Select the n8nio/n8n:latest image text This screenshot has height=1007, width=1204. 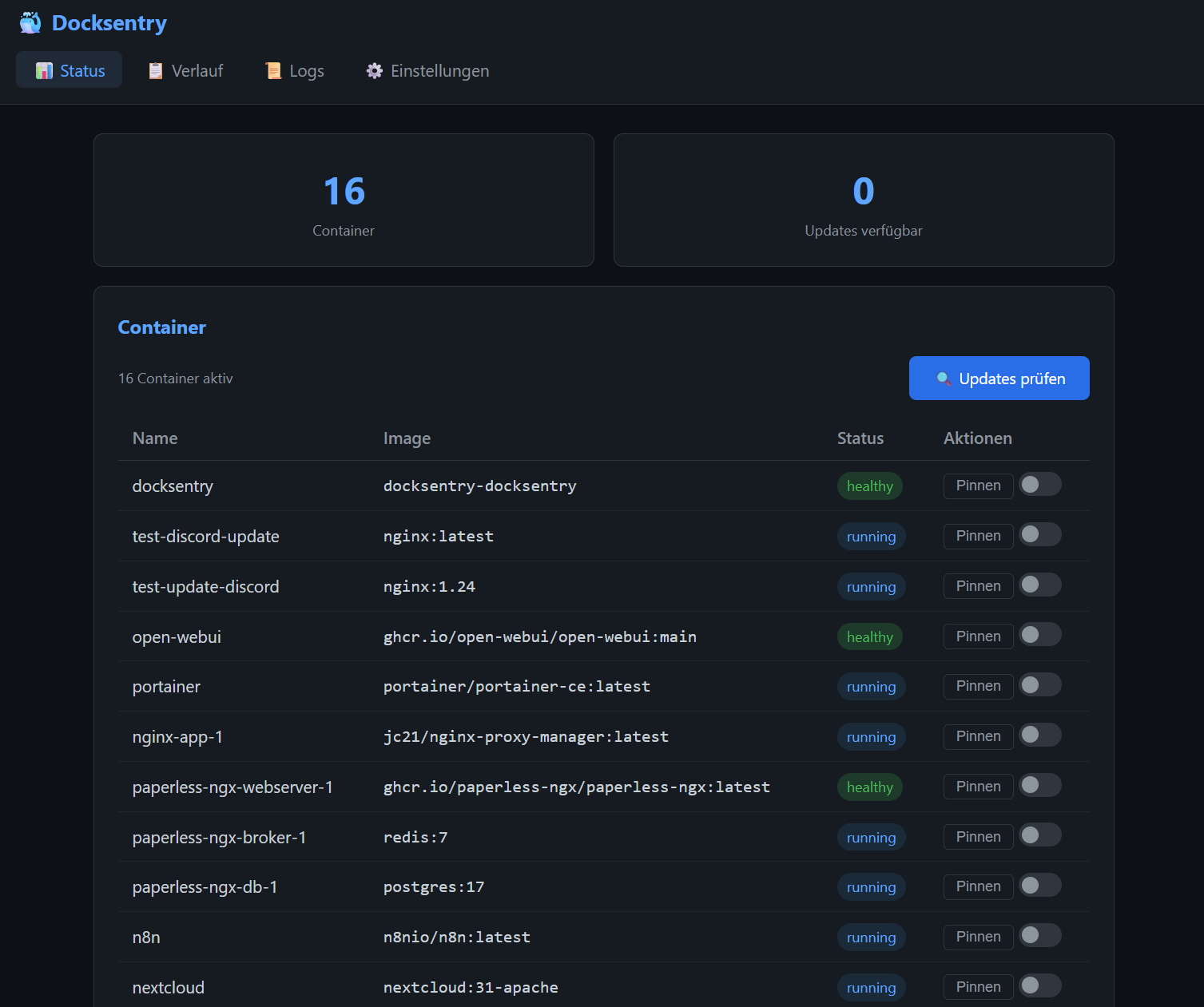(457, 938)
